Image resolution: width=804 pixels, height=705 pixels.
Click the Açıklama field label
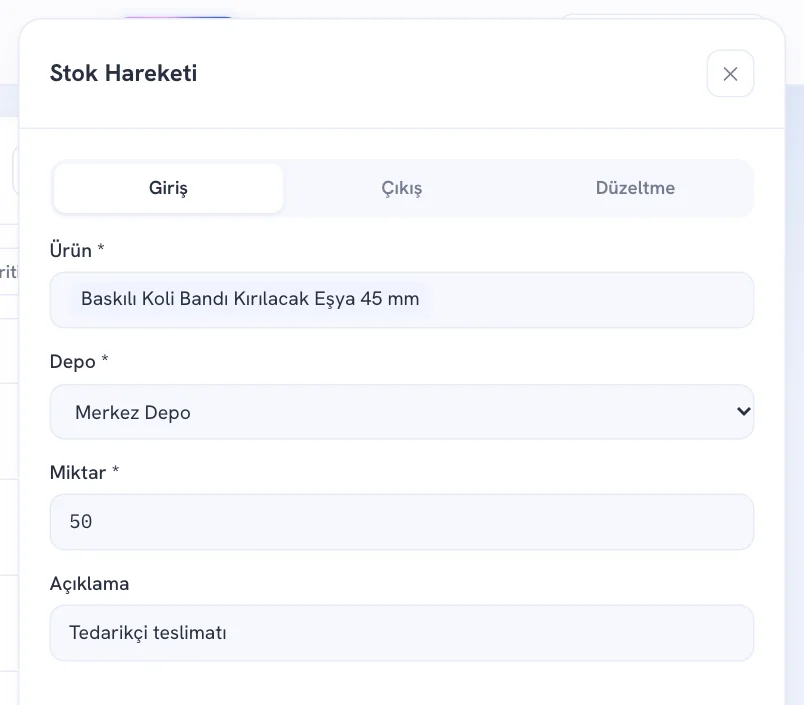click(x=89, y=584)
